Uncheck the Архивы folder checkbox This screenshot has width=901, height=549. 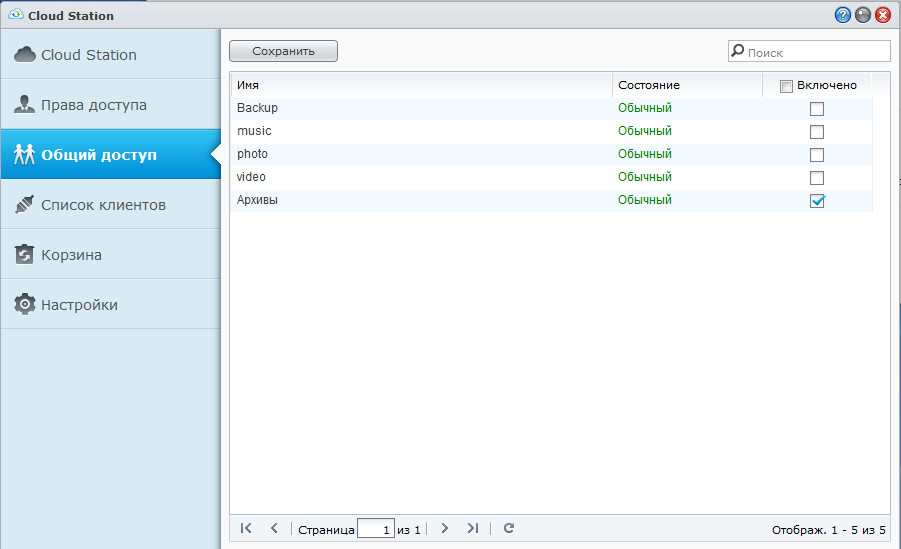817,201
